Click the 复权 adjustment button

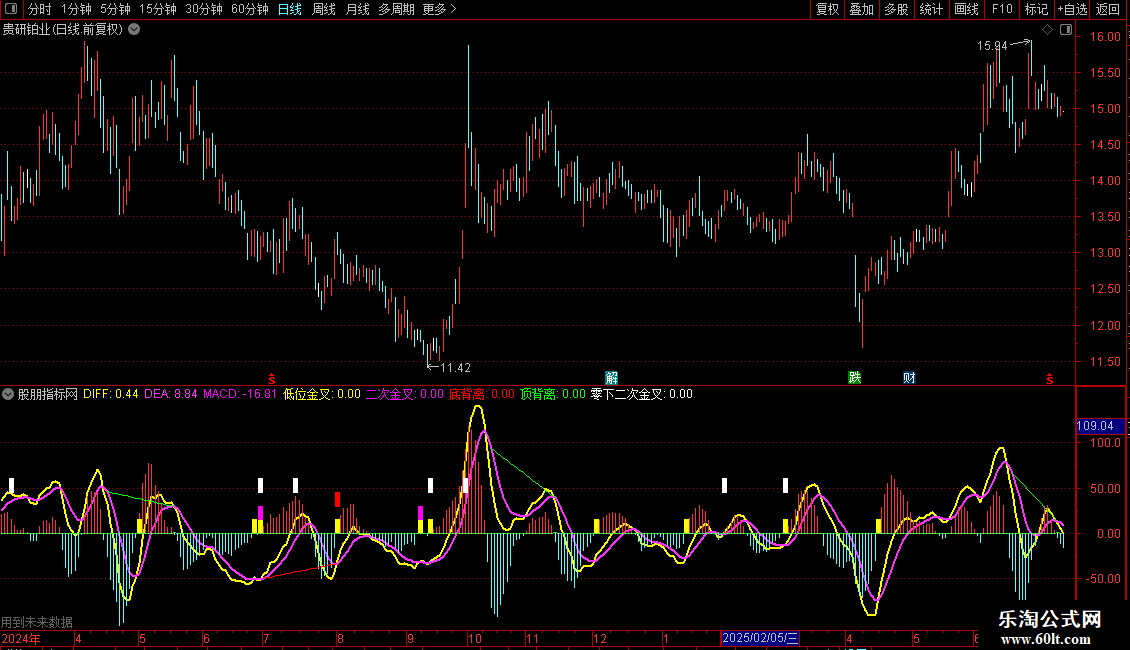point(827,9)
